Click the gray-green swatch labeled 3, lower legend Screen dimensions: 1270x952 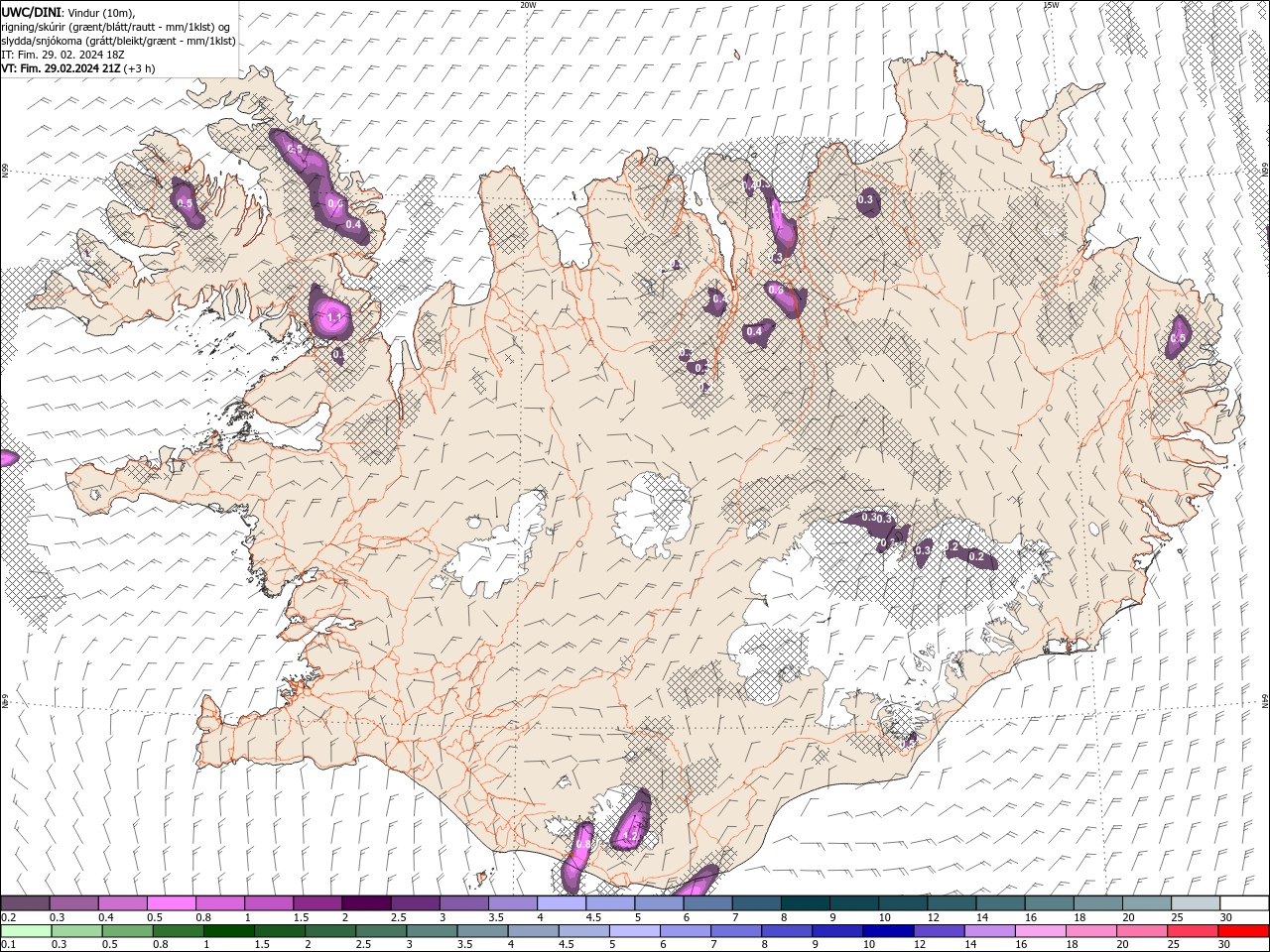click(431, 931)
